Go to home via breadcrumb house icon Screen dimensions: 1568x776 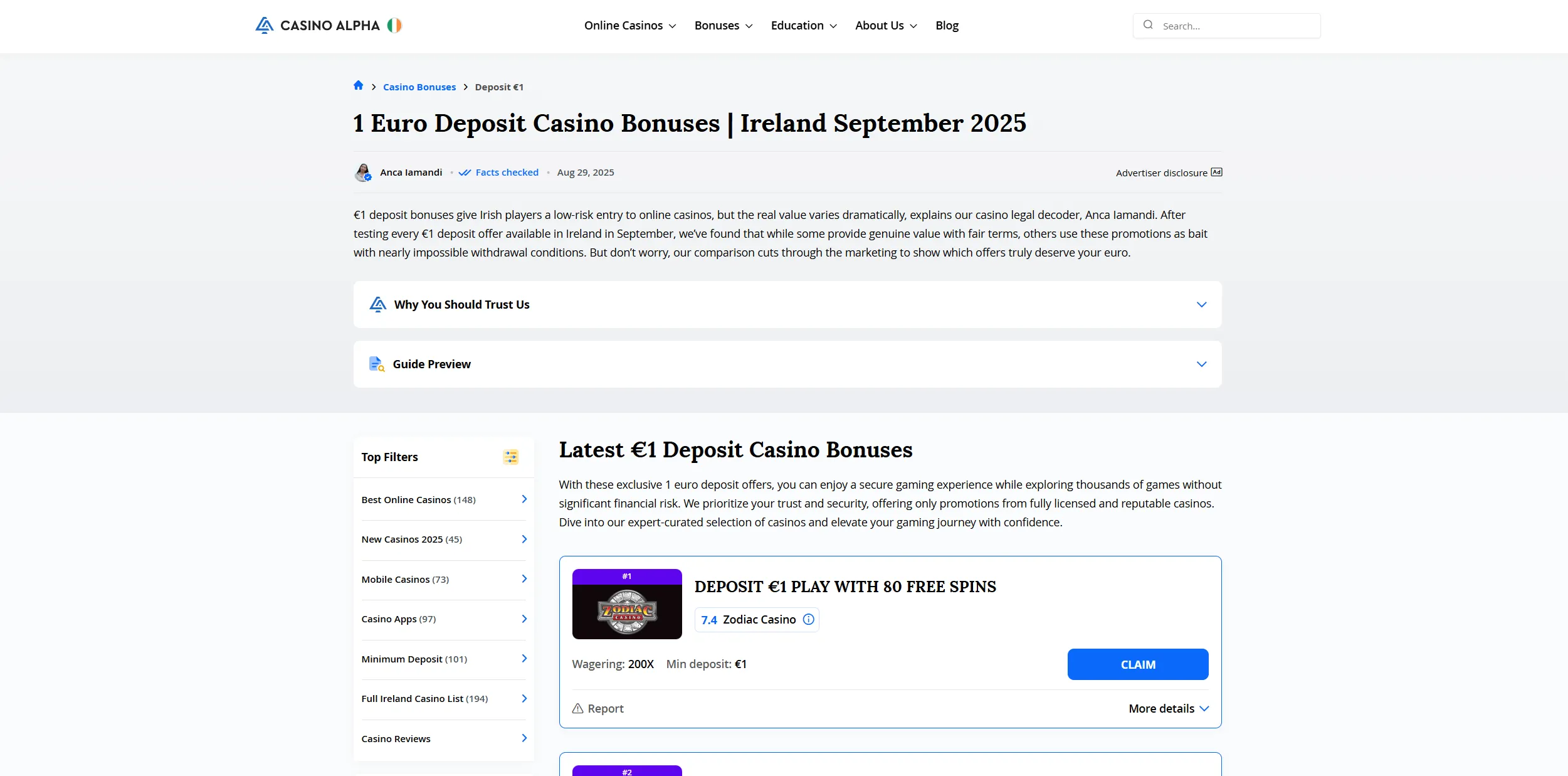[358, 85]
